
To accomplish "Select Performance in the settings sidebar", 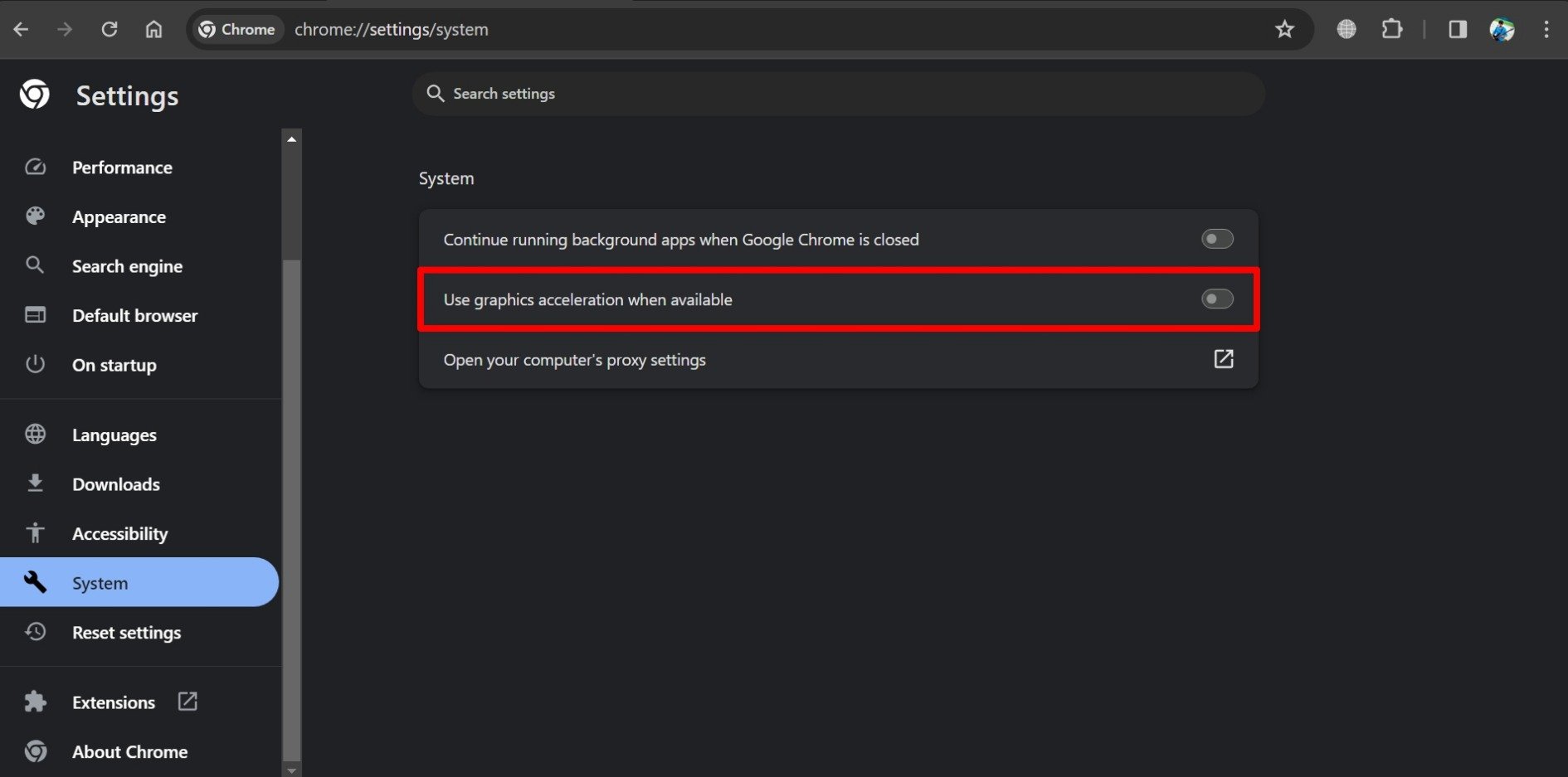I will tap(122, 167).
